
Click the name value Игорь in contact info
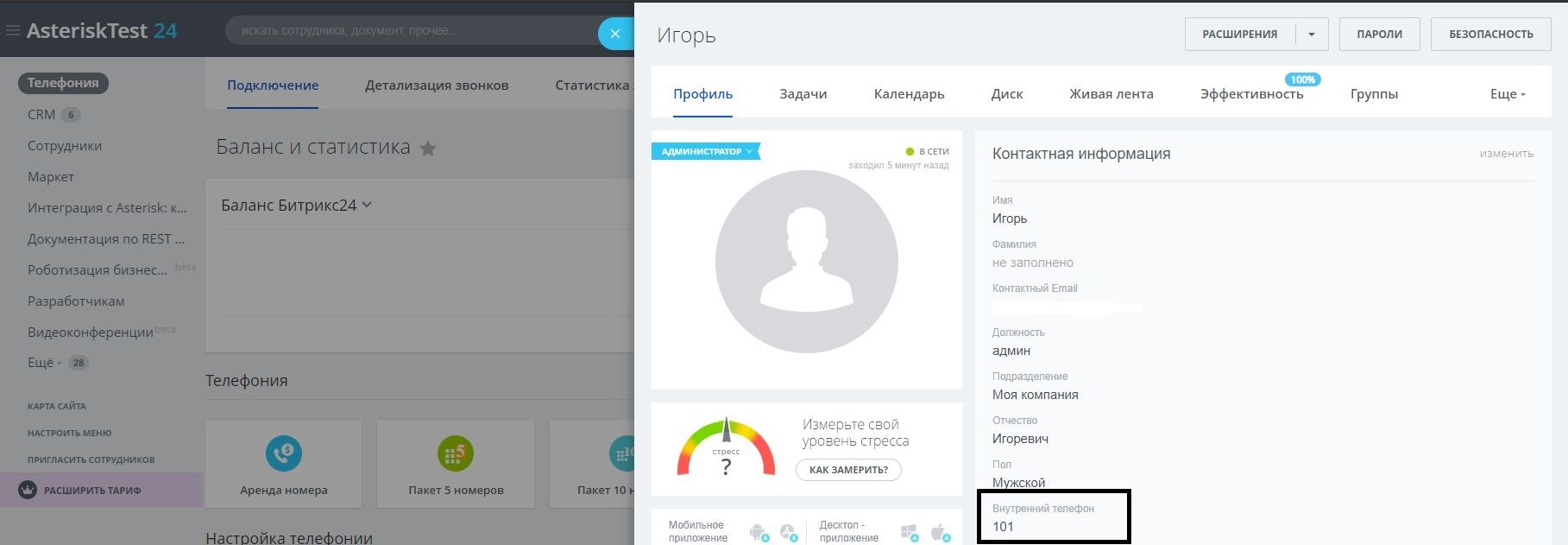tap(1010, 218)
